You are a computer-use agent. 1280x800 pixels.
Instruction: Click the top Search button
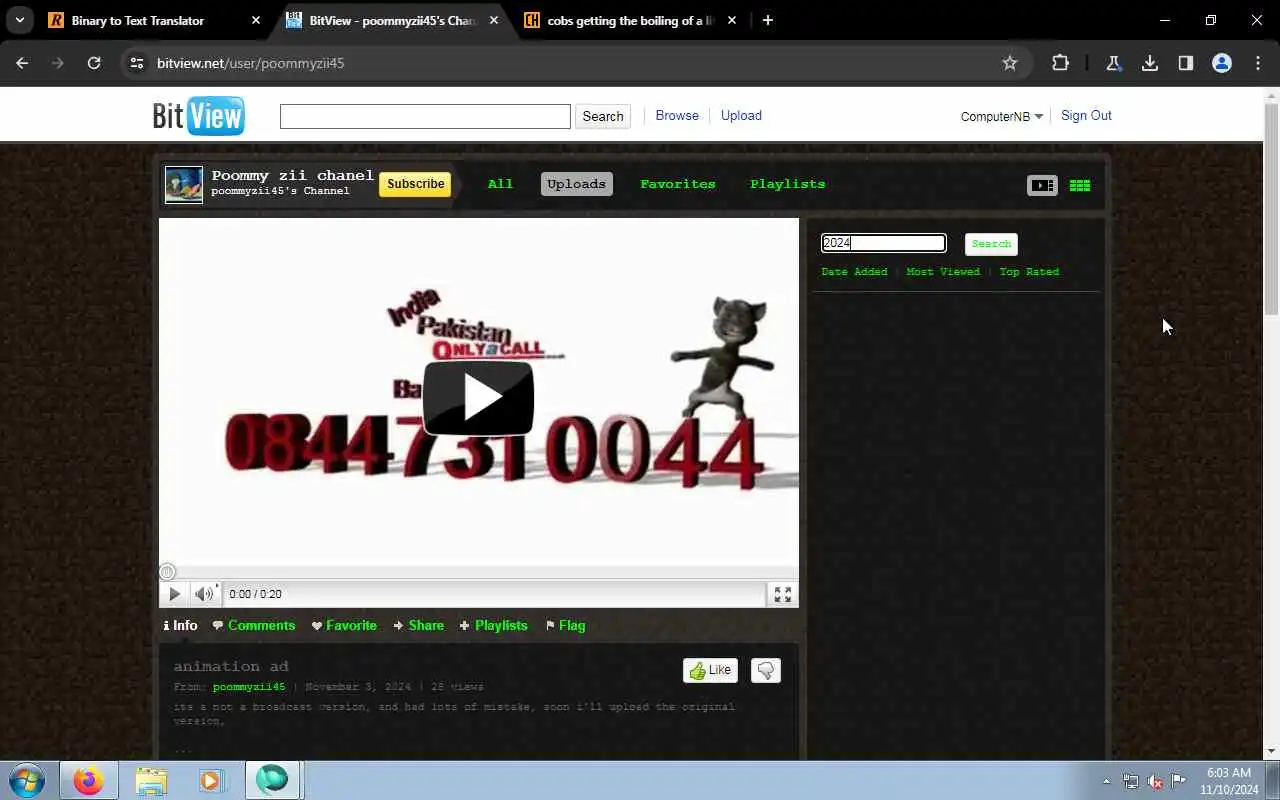[x=603, y=116]
